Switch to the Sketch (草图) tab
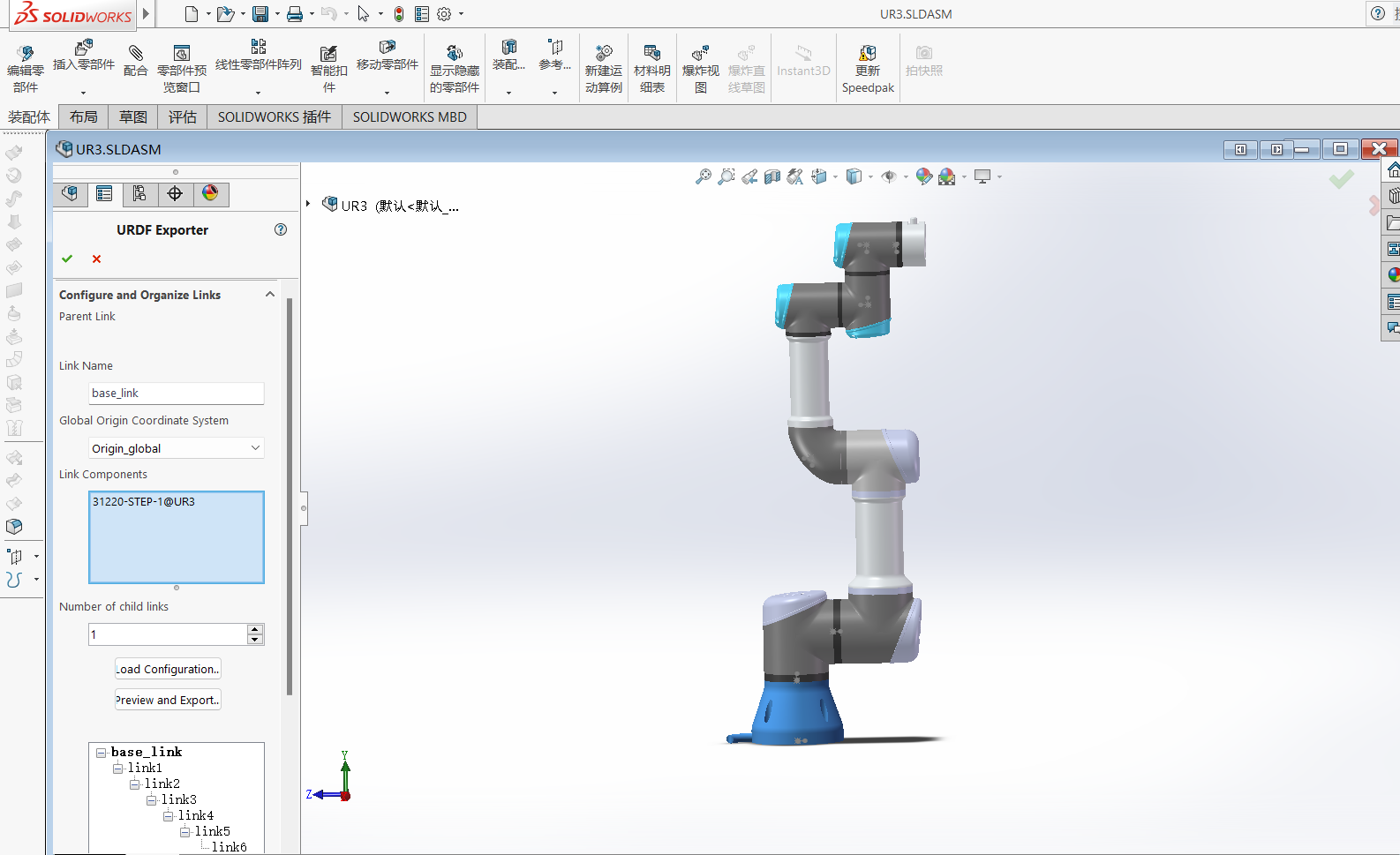 point(133,116)
